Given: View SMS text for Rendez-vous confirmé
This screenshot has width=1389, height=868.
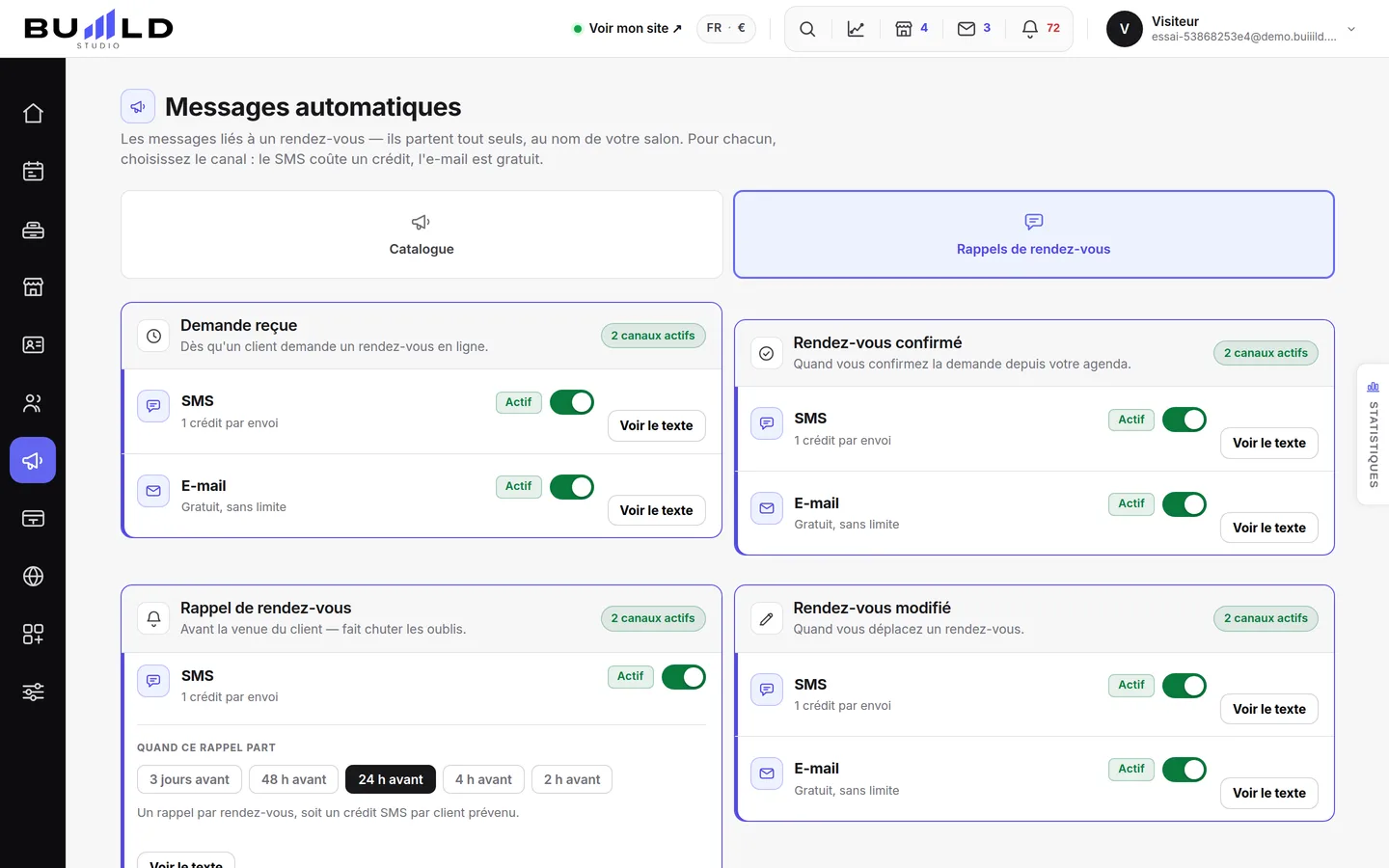Looking at the screenshot, I should pyautogui.click(x=1269, y=443).
